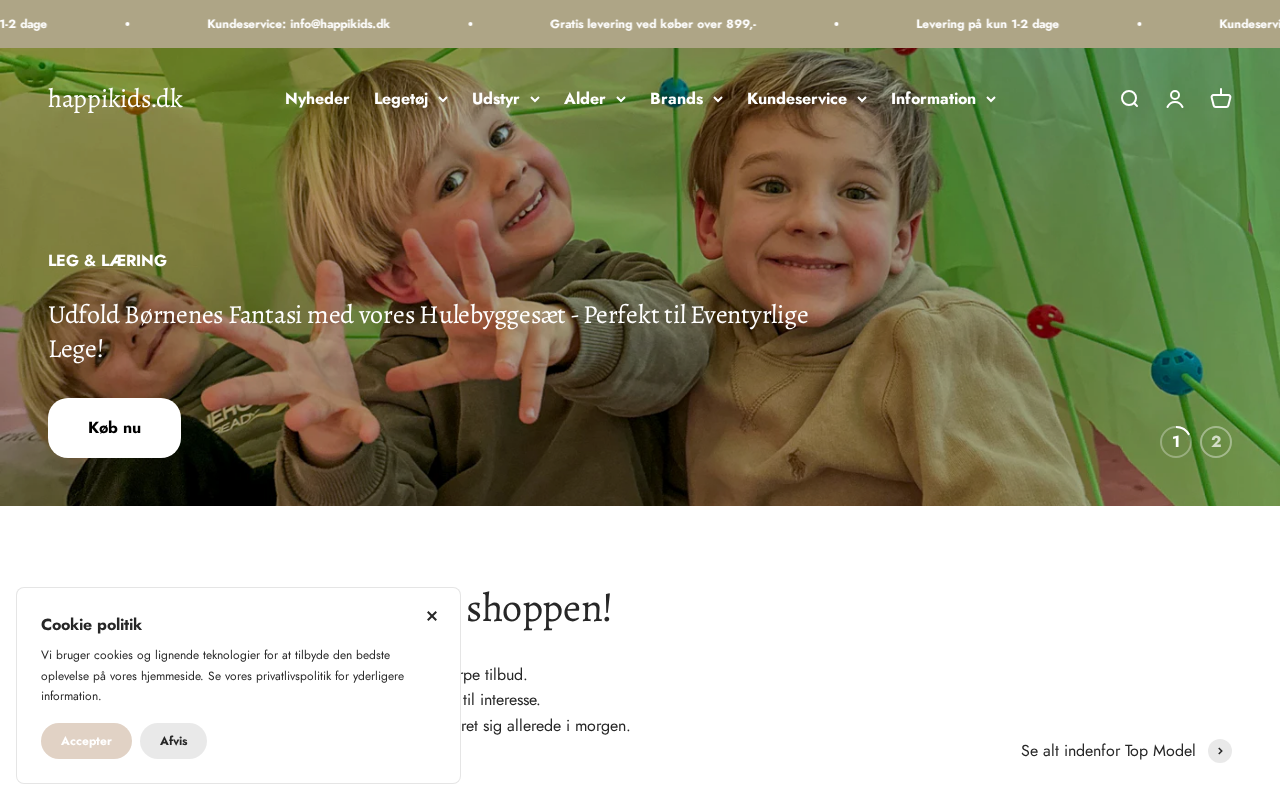The width and height of the screenshot is (1280, 800).
Task: Switch to slide 2 indicator
Action: (1216, 442)
